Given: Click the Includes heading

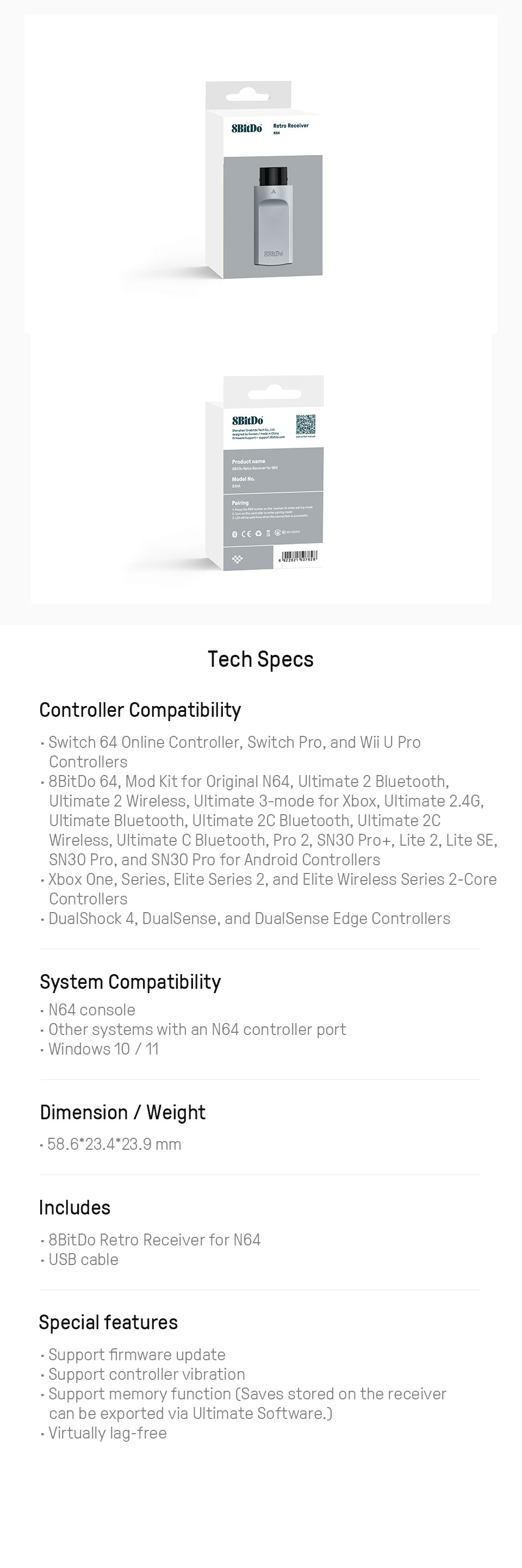Looking at the screenshot, I should pos(75,1207).
